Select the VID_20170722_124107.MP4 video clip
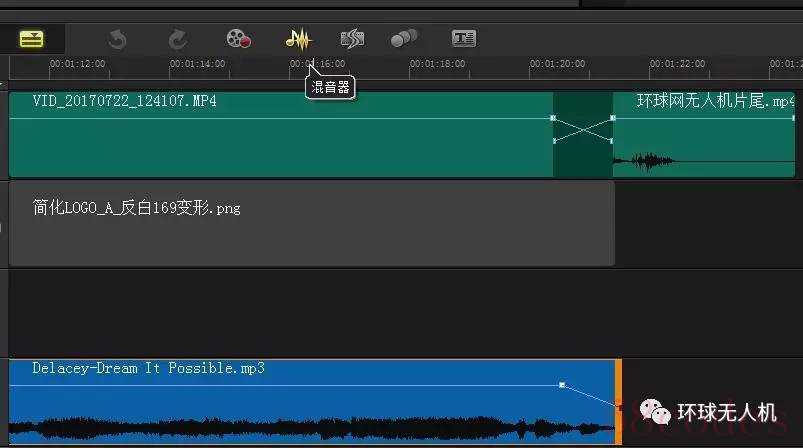Screen dimensions: 803x448 click(x=281, y=135)
